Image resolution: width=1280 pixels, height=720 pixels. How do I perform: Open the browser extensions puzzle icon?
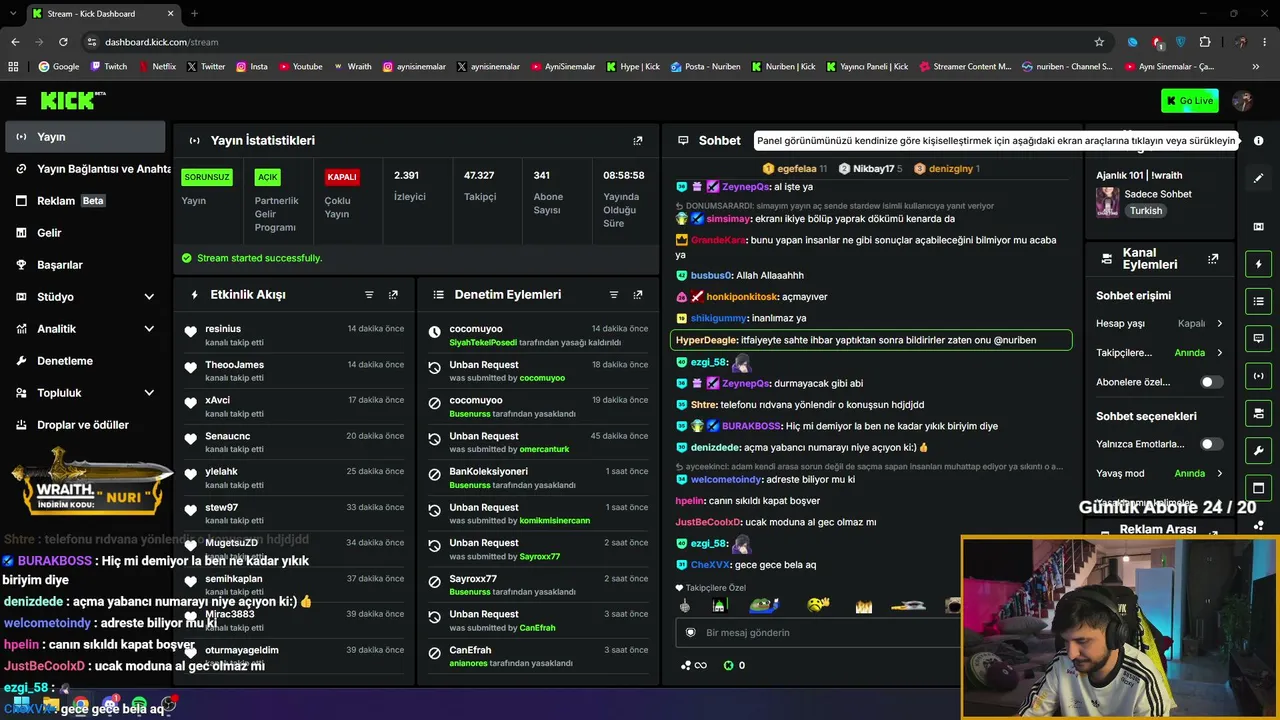click(x=1205, y=42)
